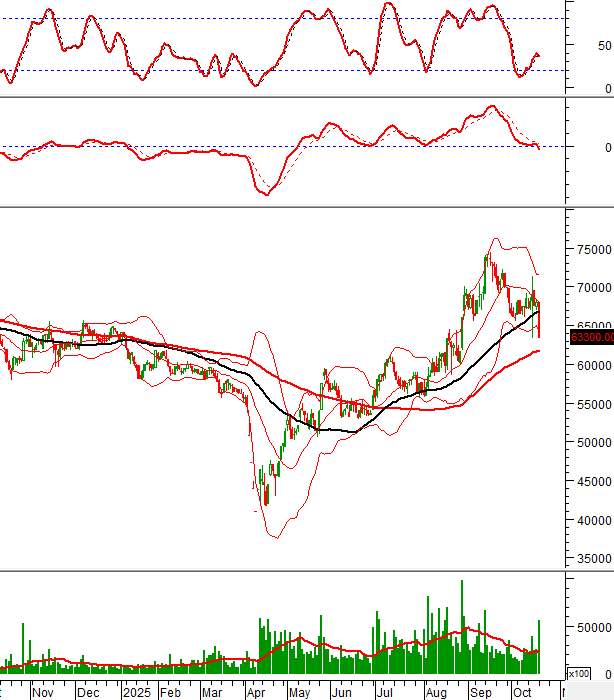Click the x100 volume multiplier label
The width and height of the screenshot is (614, 700).
(579, 673)
